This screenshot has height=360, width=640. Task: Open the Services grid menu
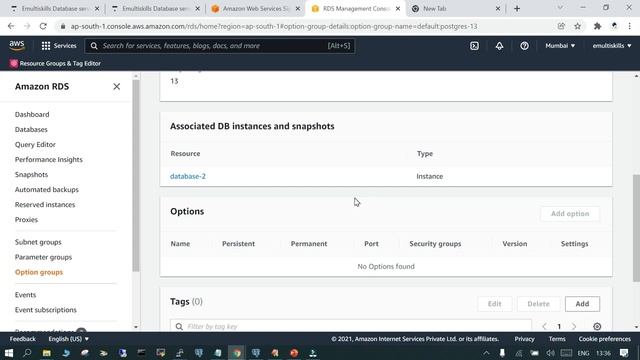click(x=59, y=46)
